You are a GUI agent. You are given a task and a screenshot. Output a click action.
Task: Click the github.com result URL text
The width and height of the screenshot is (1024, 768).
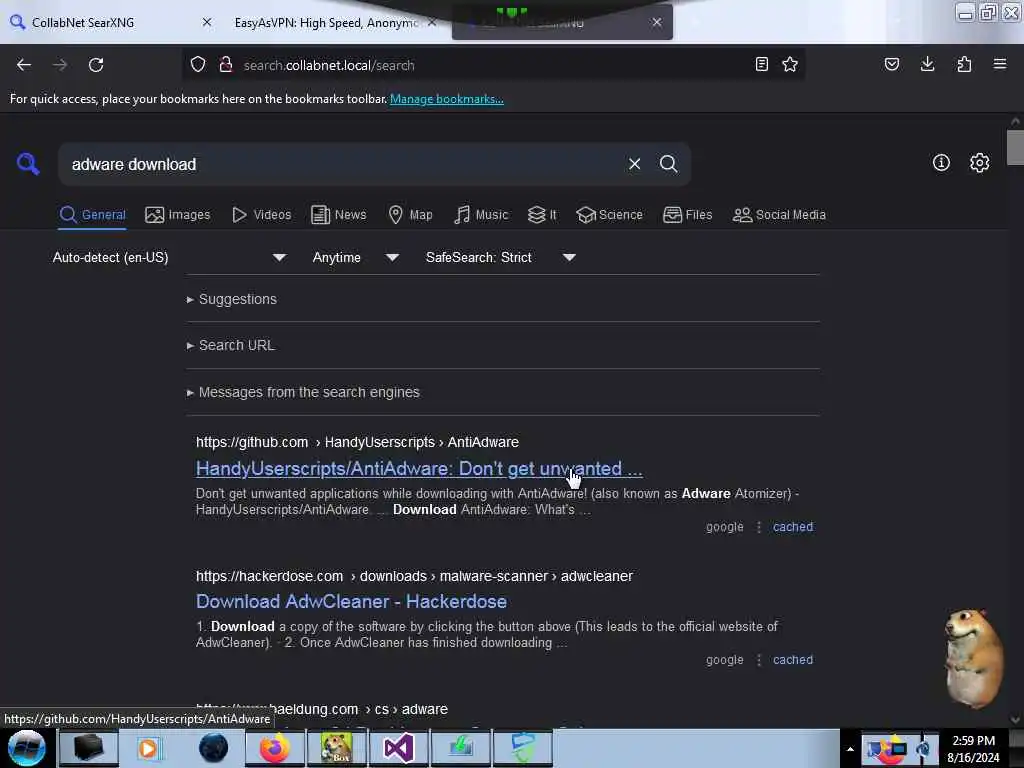coord(357,443)
